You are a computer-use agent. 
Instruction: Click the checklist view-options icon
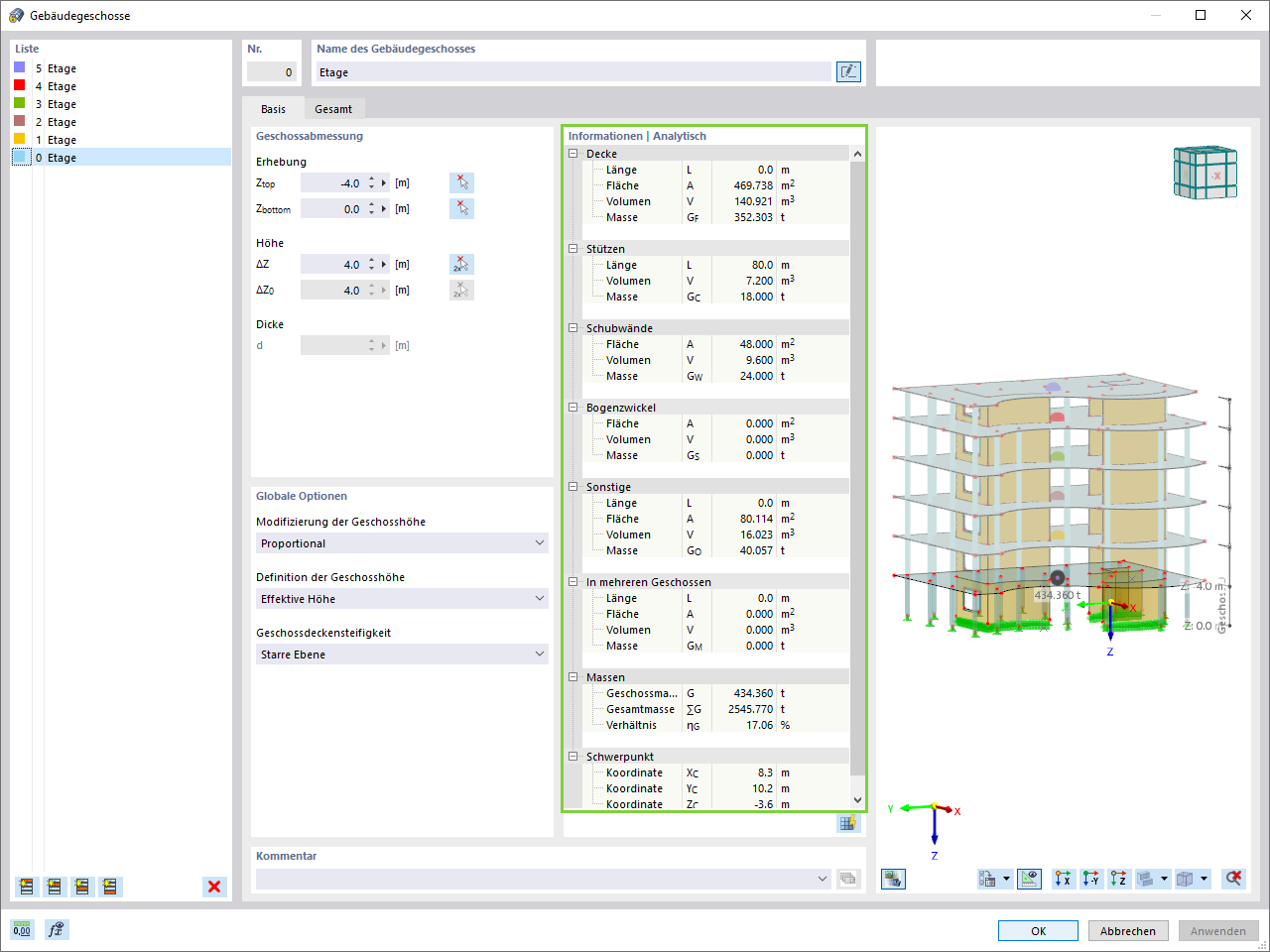point(988,879)
